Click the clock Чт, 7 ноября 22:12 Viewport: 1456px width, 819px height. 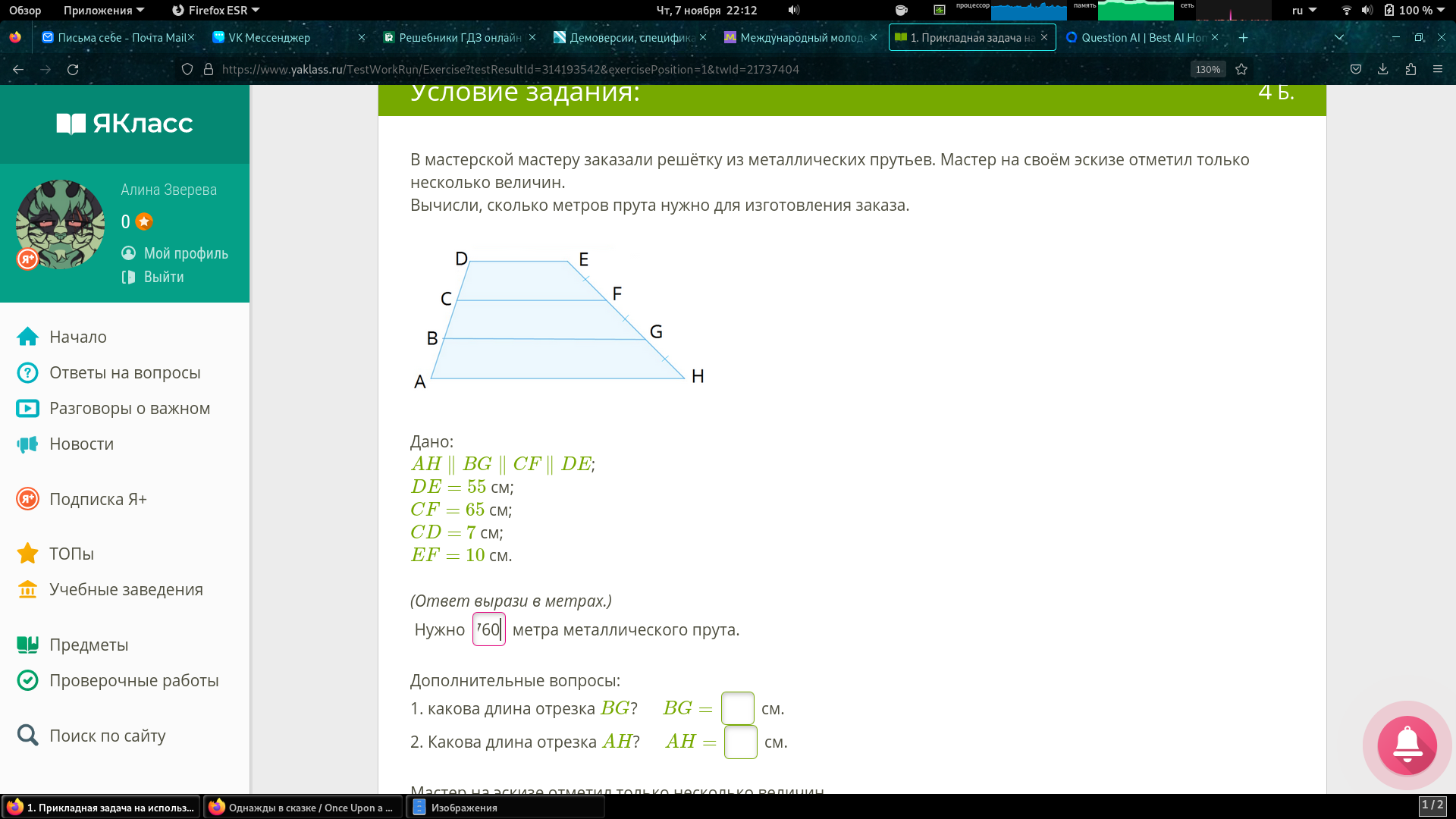(x=707, y=10)
